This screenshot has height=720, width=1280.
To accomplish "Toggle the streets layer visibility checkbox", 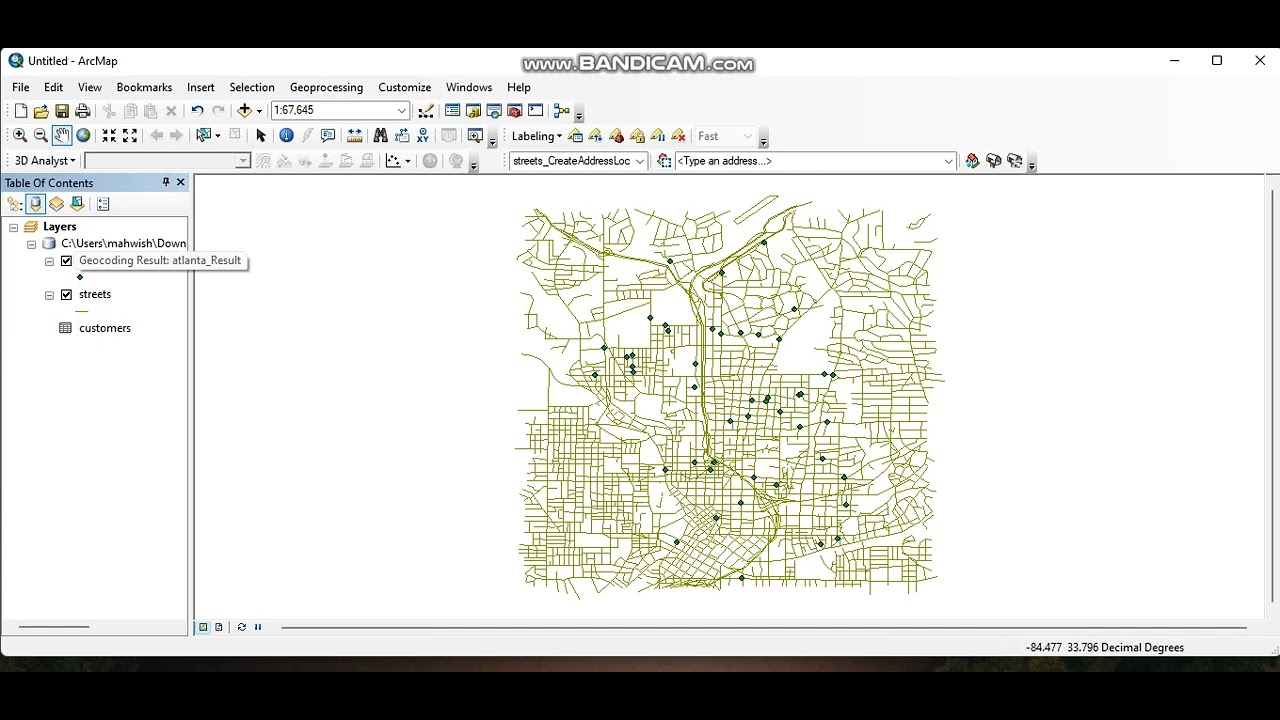I will 67,295.
